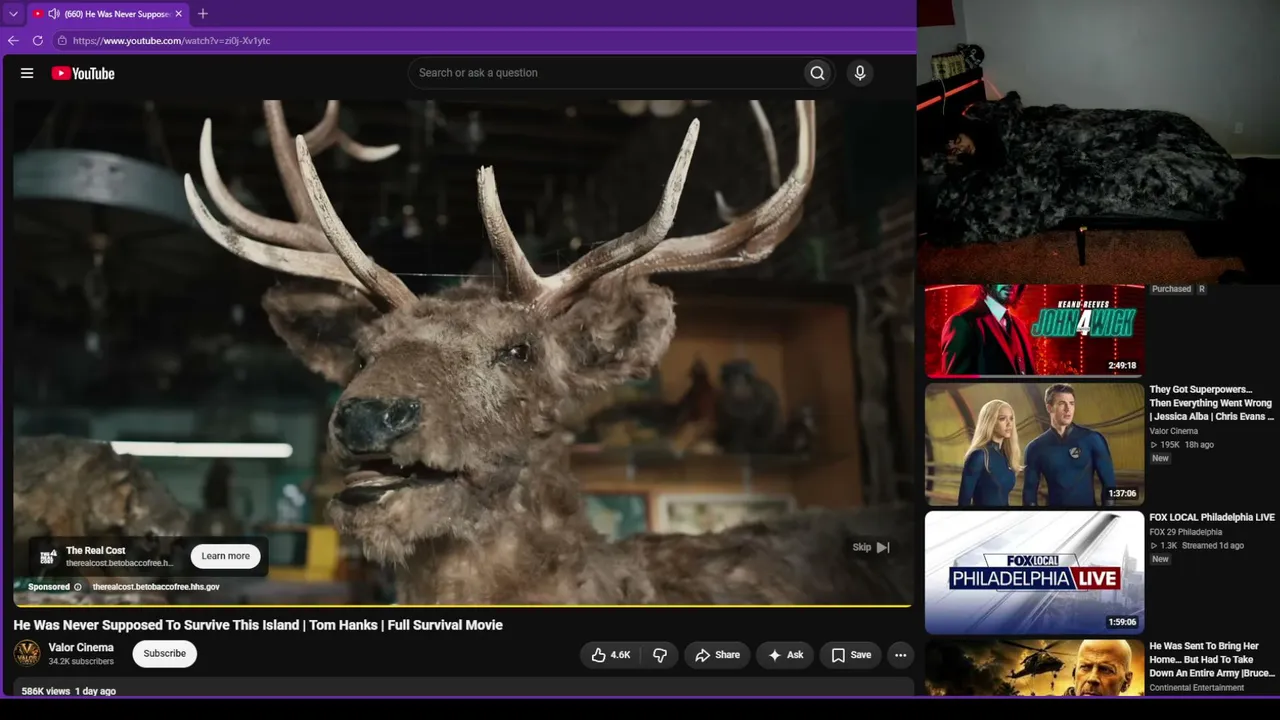Open Continental Entertainment channel link
Screen dimensions: 1280x720
click(1197, 688)
